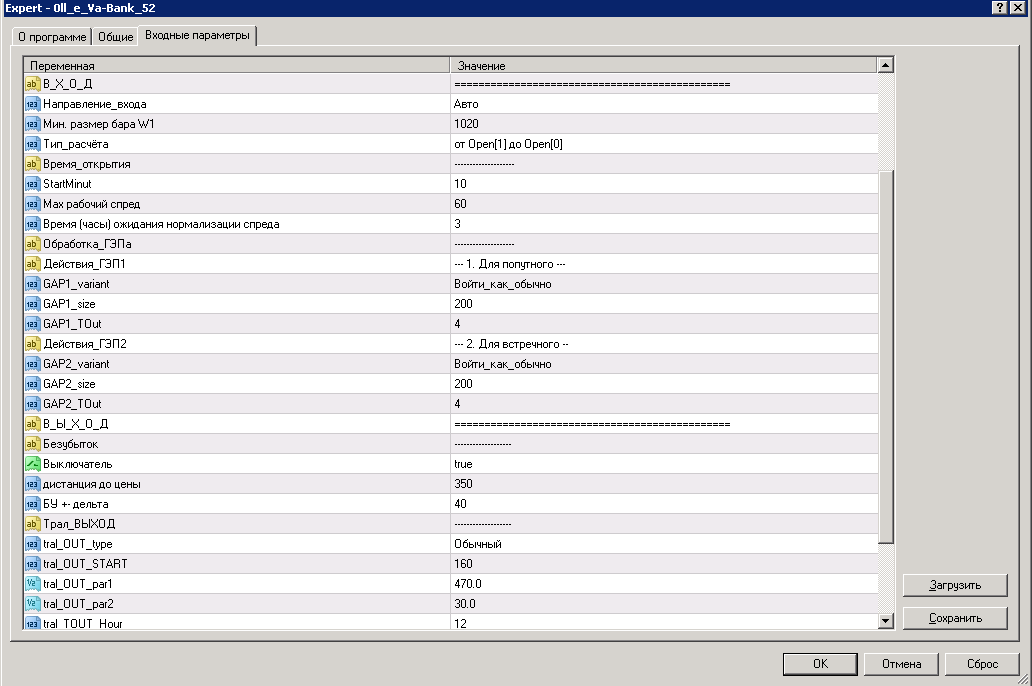Click the icon next to GAP1_size
The width and height of the screenshot is (1032, 686).
tap(32, 303)
